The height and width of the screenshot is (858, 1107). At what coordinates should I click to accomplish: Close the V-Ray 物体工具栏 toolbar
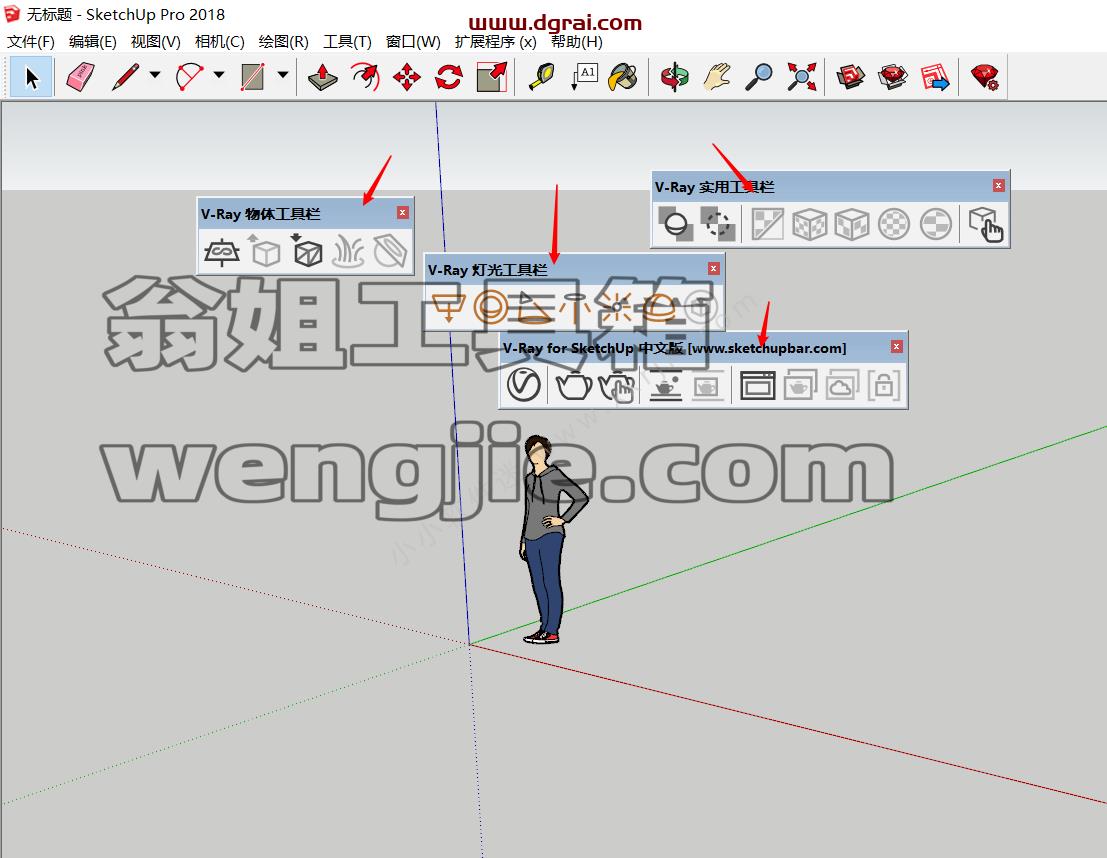[x=402, y=213]
